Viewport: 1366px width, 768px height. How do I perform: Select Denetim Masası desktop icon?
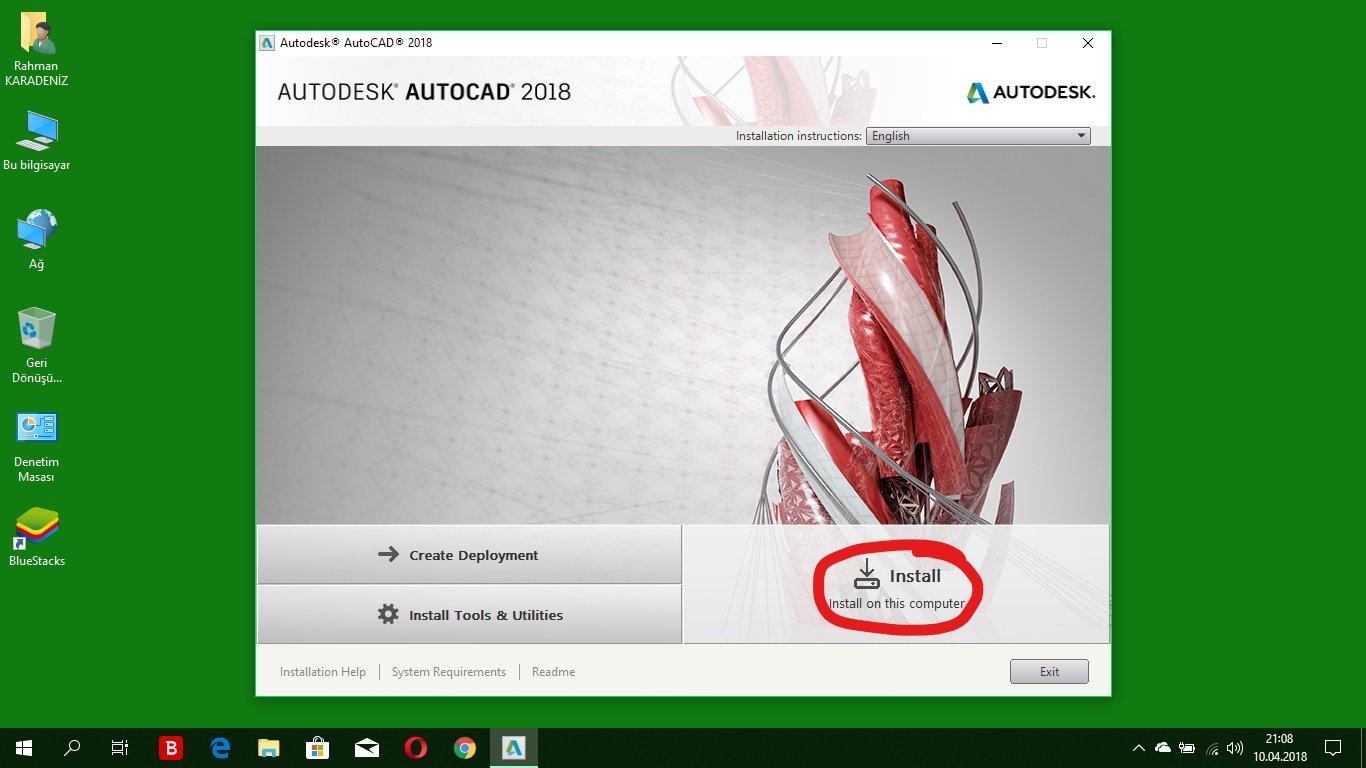[x=37, y=446]
